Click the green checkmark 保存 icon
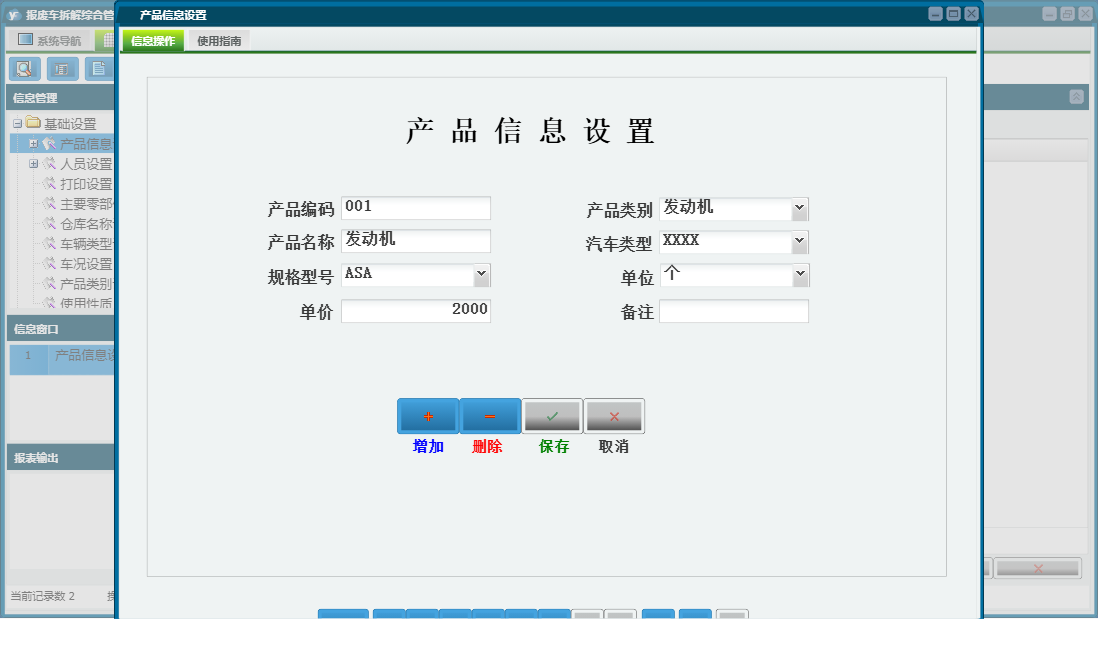1098x655 pixels. (x=553, y=415)
